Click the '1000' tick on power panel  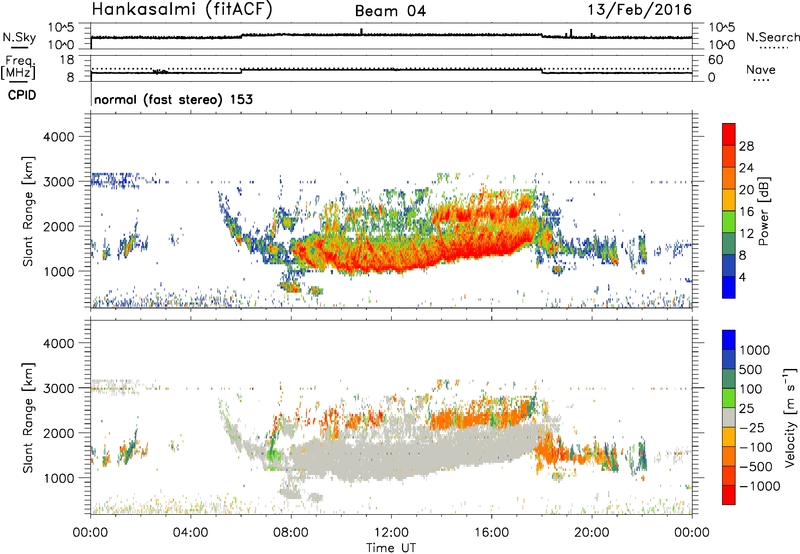(58, 271)
